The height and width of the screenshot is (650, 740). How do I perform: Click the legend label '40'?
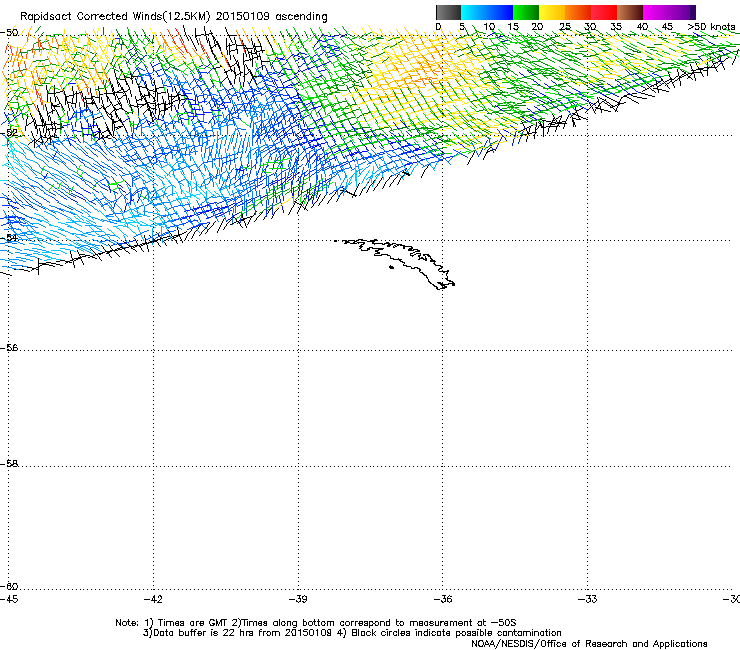642,27
